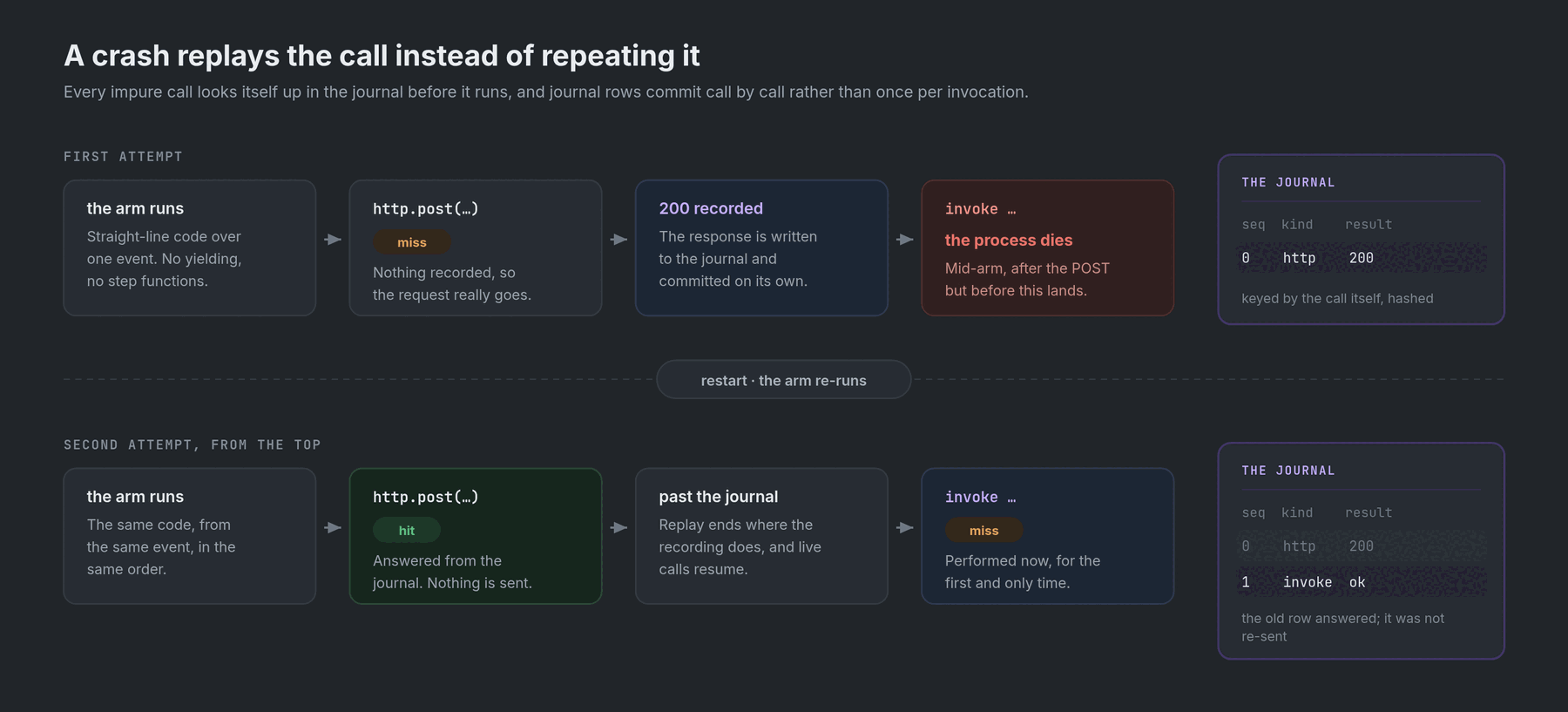The height and width of the screenshot is (712, 1568).
Task: Select the "1 invoke ok" journal row
Action: coord(1361,582)
